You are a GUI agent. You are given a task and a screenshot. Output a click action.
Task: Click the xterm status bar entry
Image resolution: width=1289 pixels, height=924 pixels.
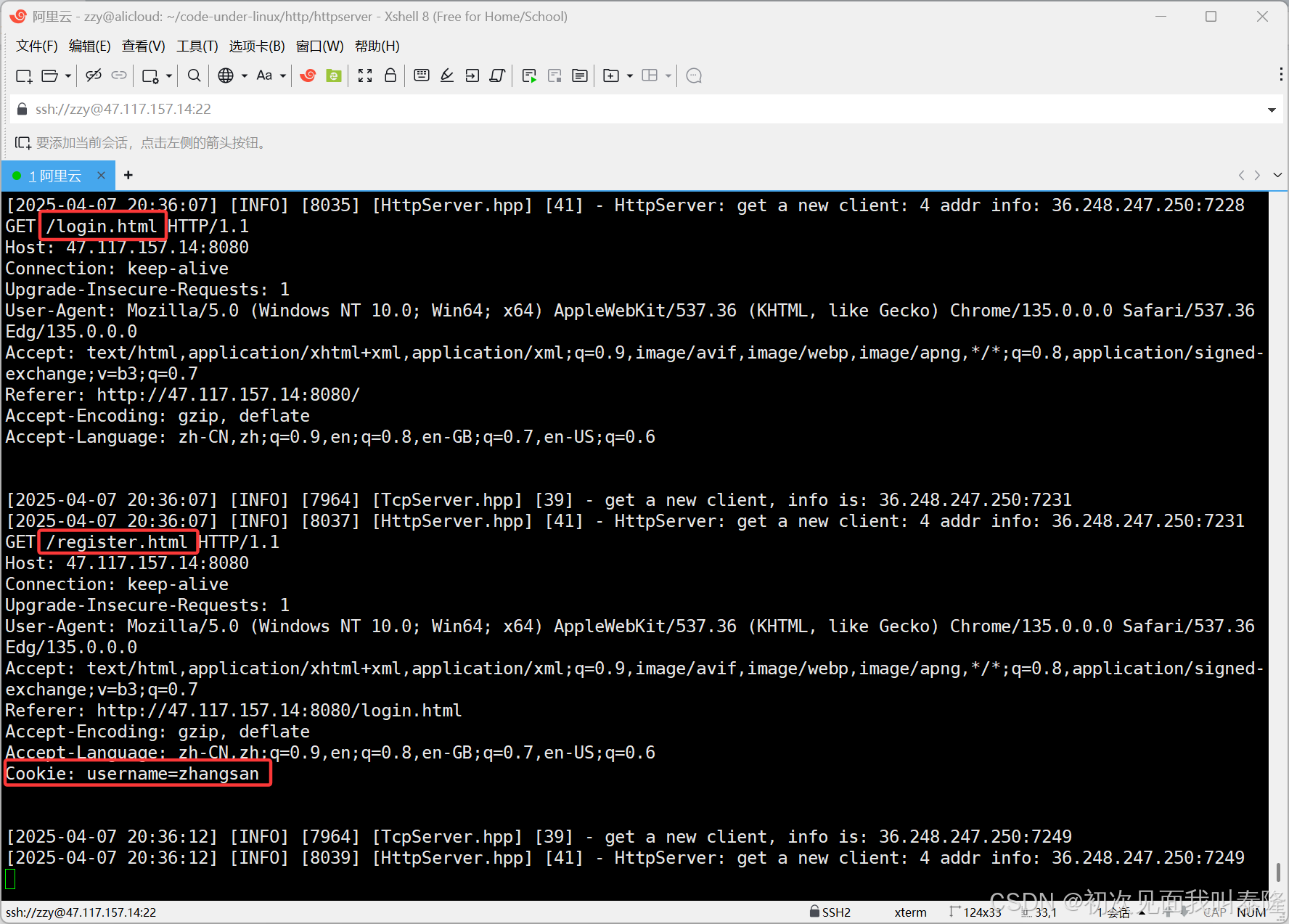coord(910,912)
